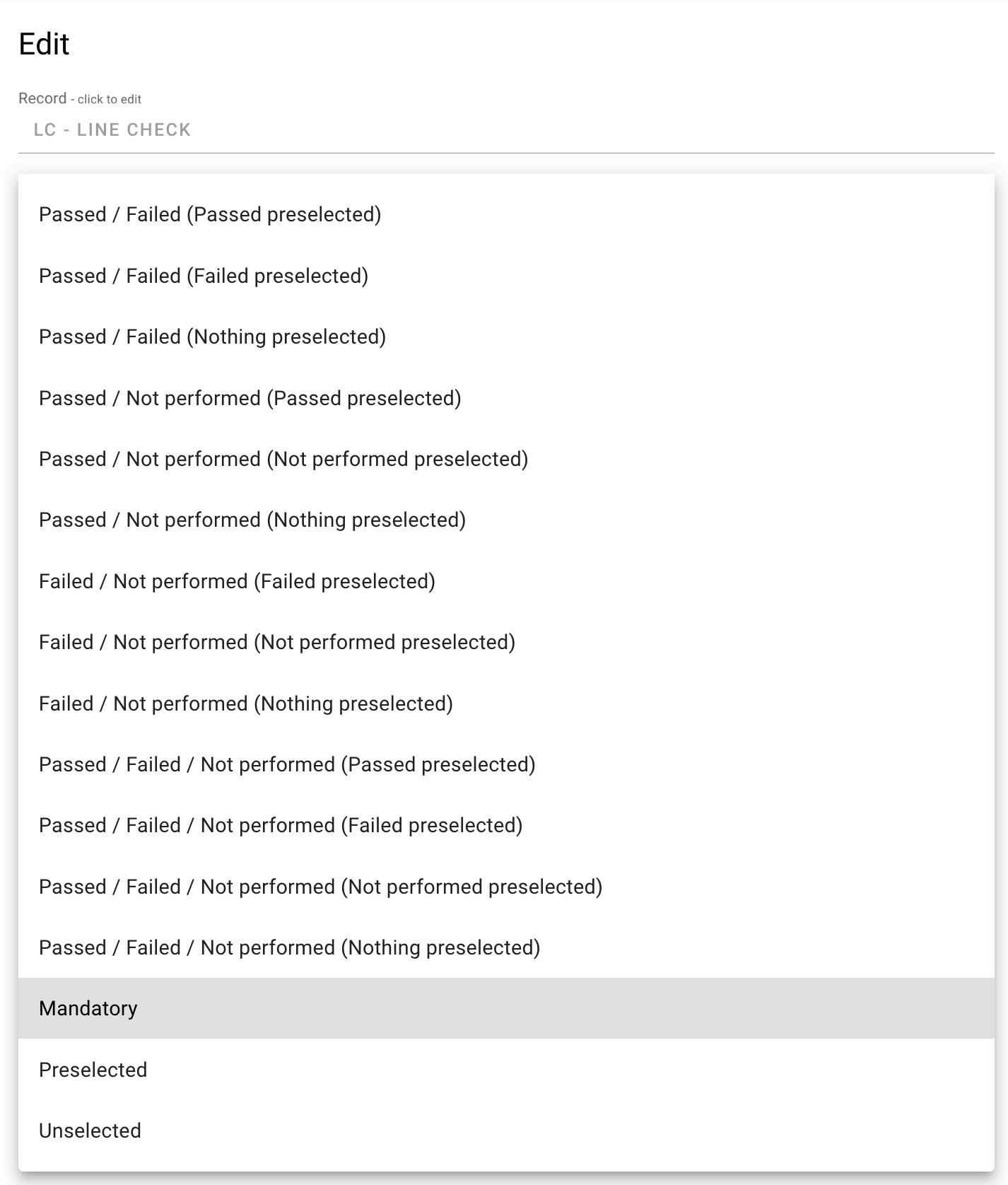The image size is (1008, 1185).
Task: Click the LC - LINE CHECK record field
Action: [x=112, y=130]
